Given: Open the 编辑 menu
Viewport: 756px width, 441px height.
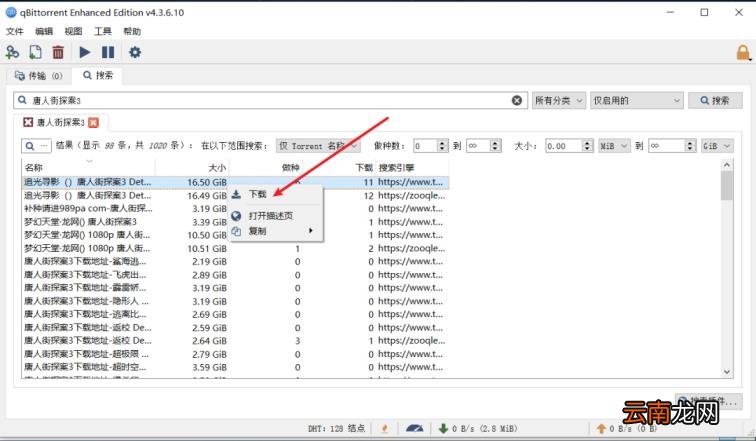Looking at the screenshot, I should click(x=44, y=31).
